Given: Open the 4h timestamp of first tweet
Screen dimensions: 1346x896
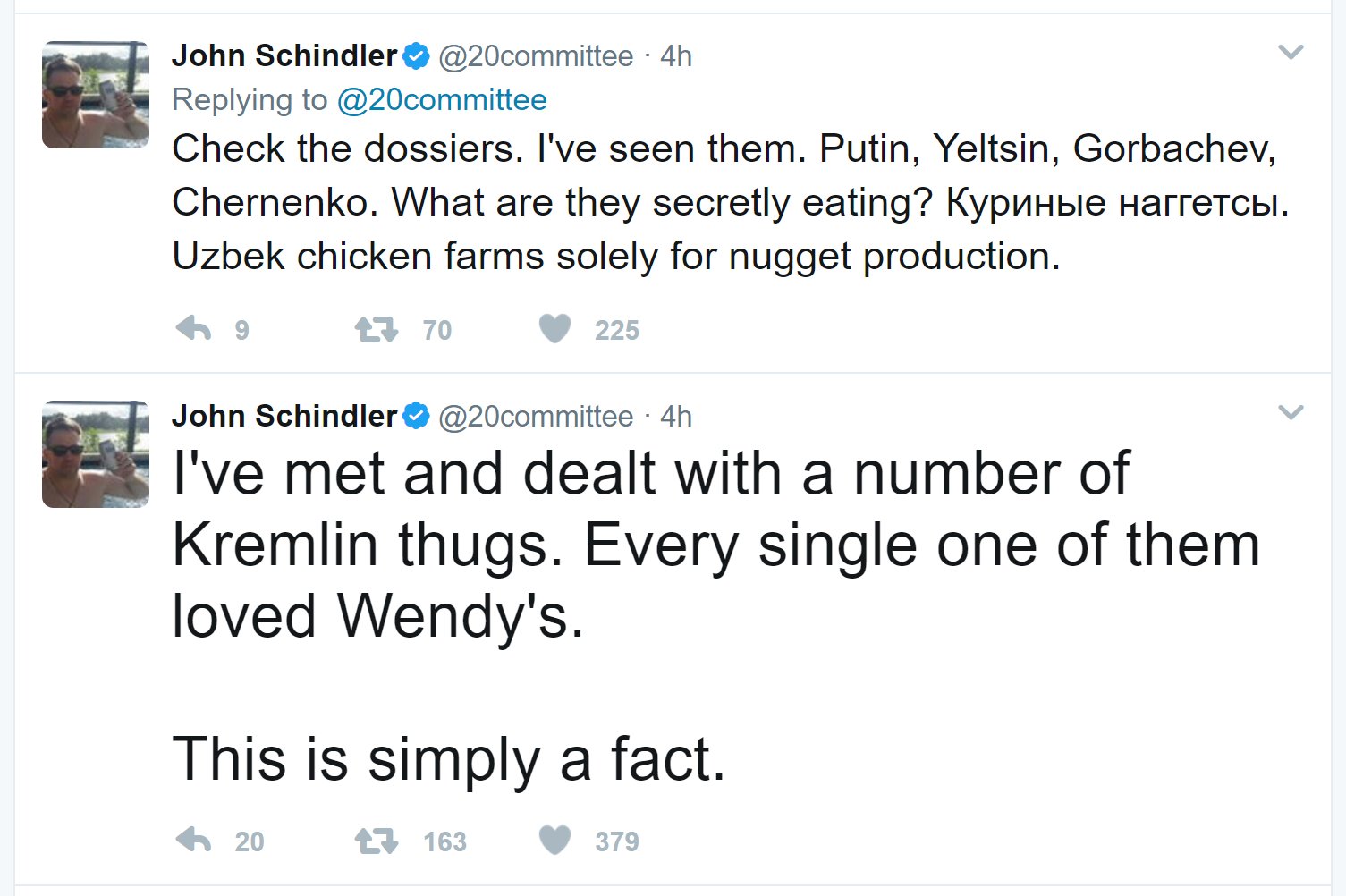Looking at the screenshot, I should (676, 56).
